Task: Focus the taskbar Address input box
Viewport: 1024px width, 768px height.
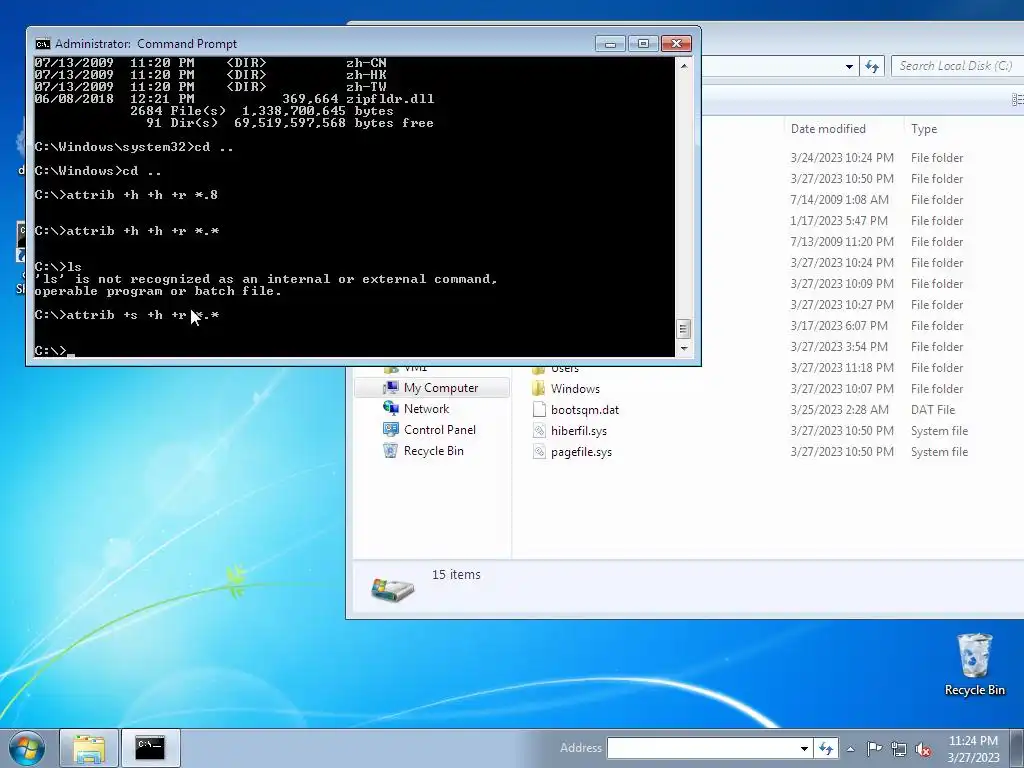Action: tap(703, 748)
